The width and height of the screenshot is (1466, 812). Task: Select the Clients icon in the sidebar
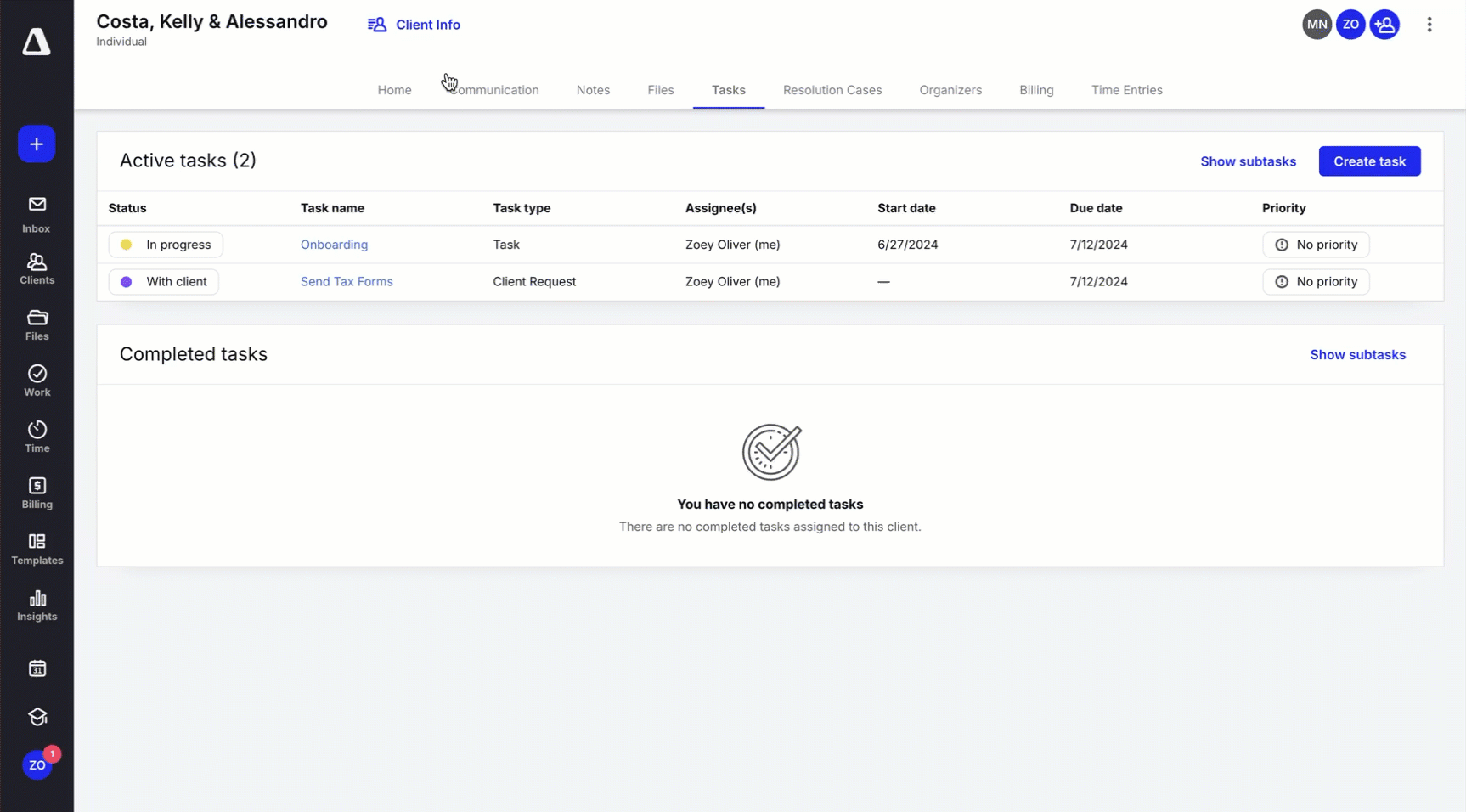[x=37, y=267]
